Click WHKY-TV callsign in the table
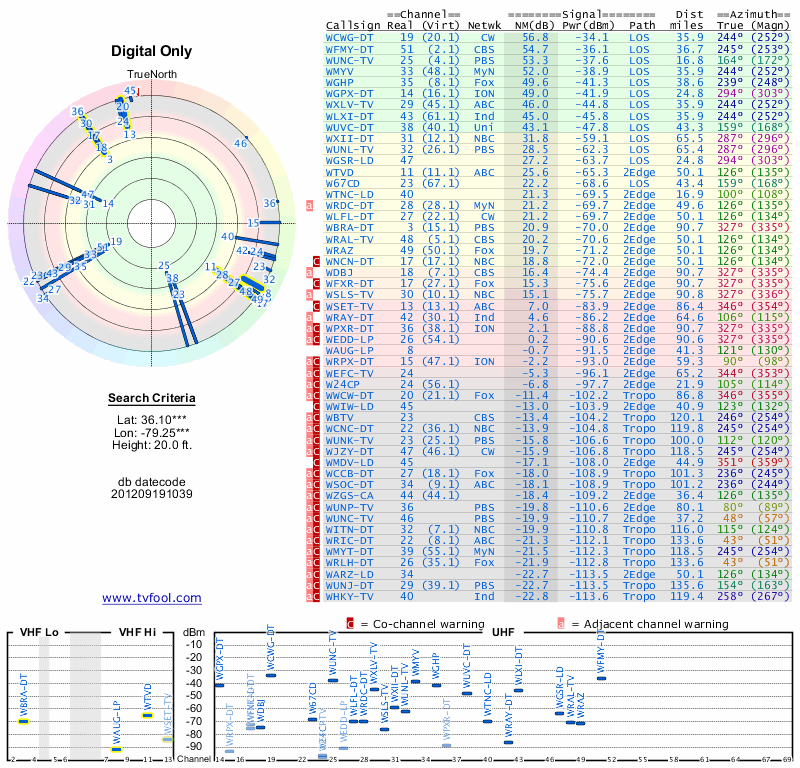The image size is (800, 768). point(349,597)
